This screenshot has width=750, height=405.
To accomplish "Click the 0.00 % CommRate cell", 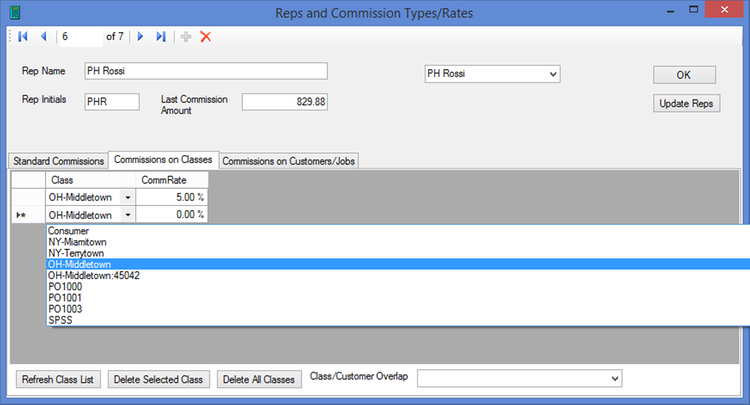I will click(x=172, y=215).
